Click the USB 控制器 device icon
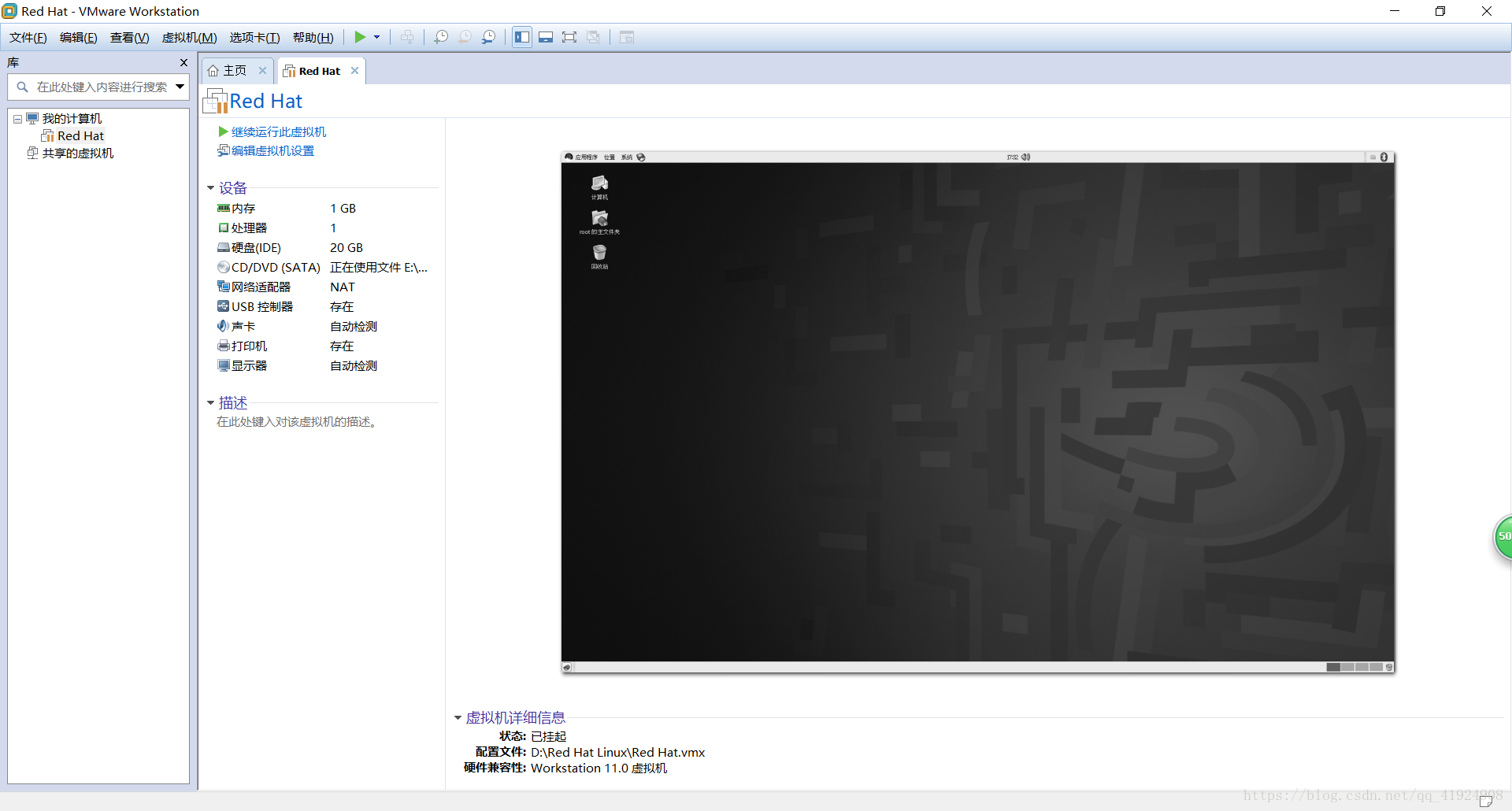The width and height of the screenshot is (1512, 811). (x=224, y=307)
